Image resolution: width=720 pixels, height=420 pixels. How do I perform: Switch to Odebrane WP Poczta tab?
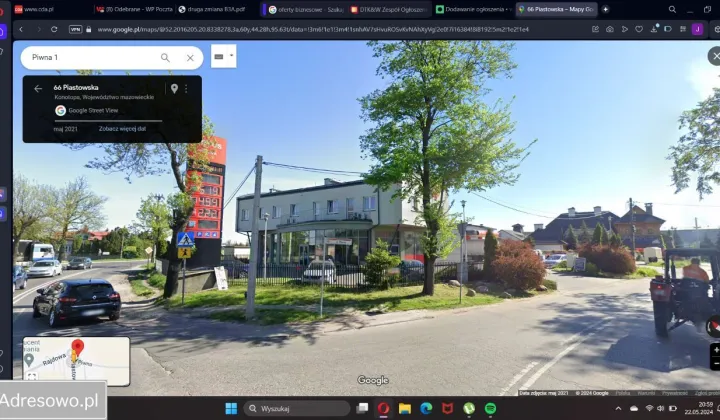coord(135,9)
